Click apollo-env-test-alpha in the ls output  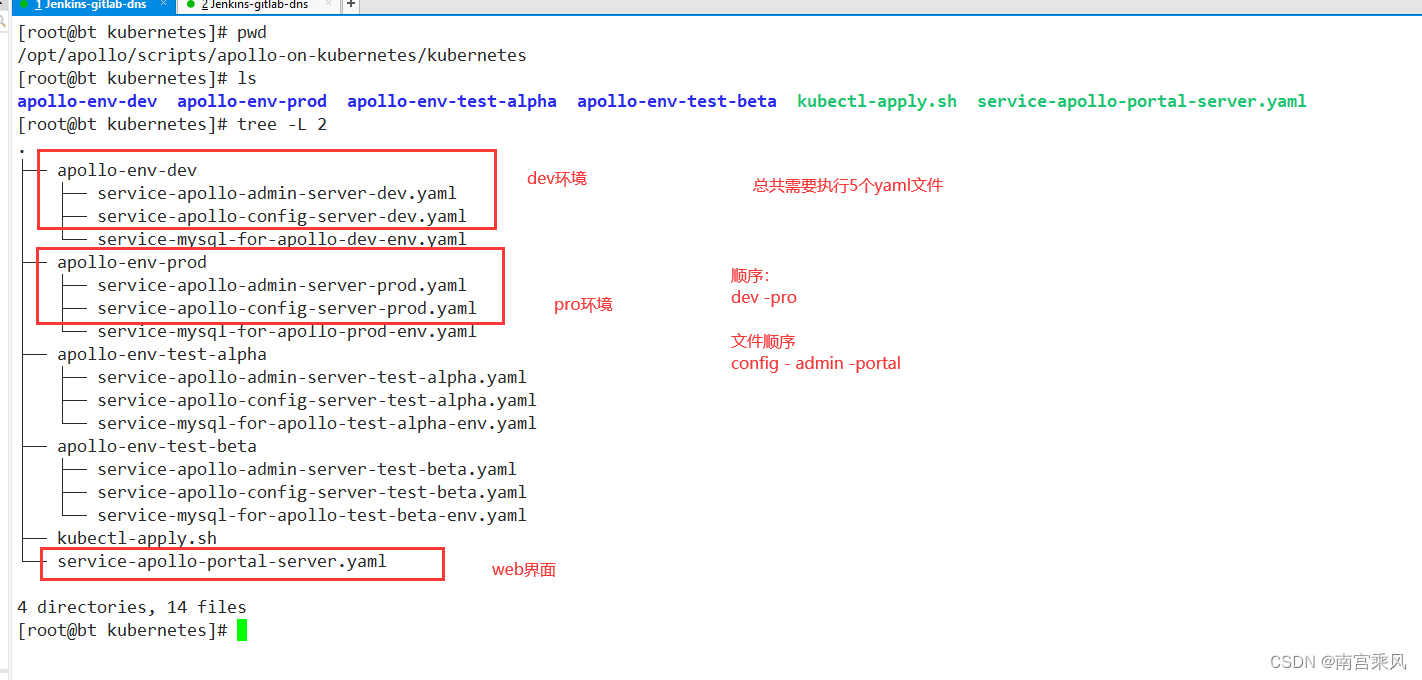452,101
